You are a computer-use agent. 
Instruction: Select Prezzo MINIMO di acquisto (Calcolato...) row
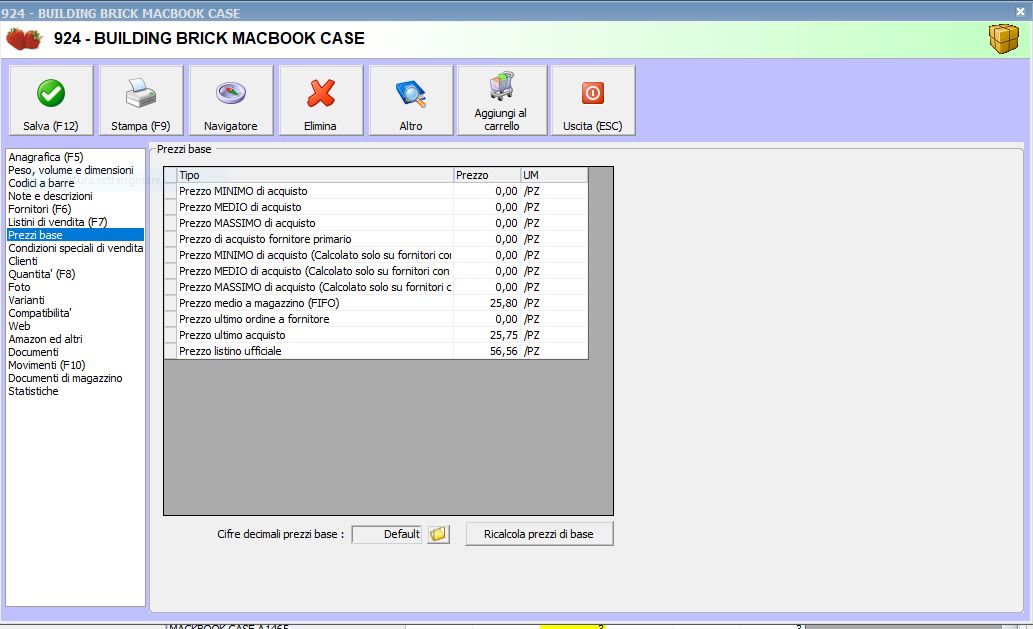(x=376, y=255)
